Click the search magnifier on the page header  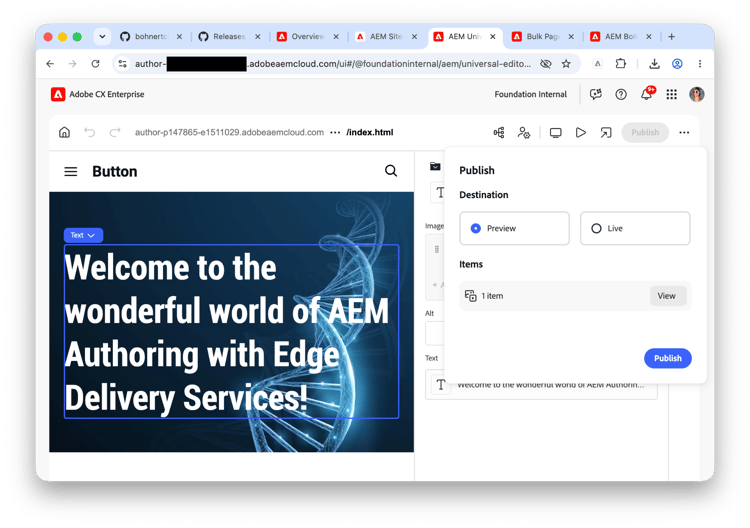pos(391,171)
